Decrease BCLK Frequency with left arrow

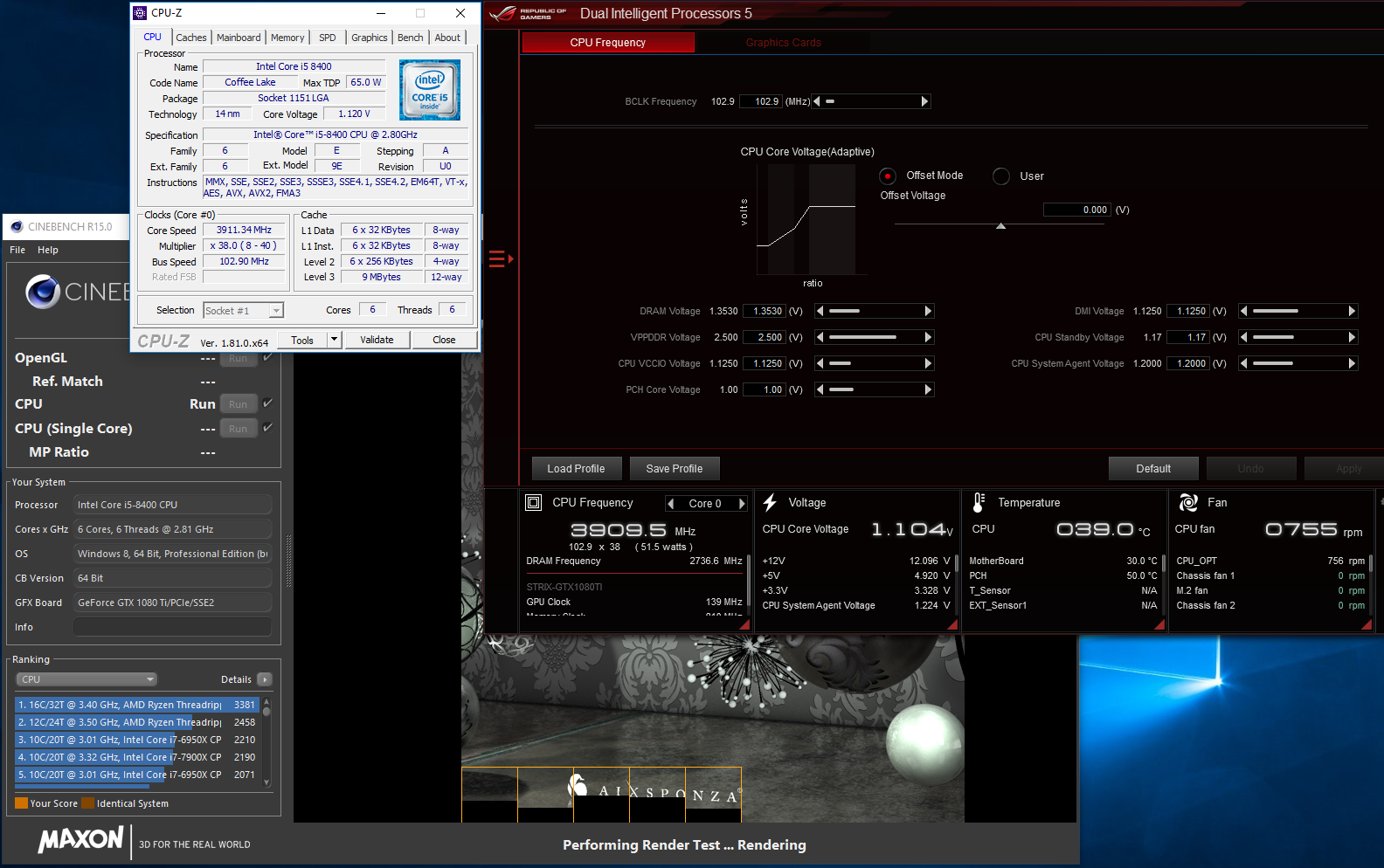point(817,101)
